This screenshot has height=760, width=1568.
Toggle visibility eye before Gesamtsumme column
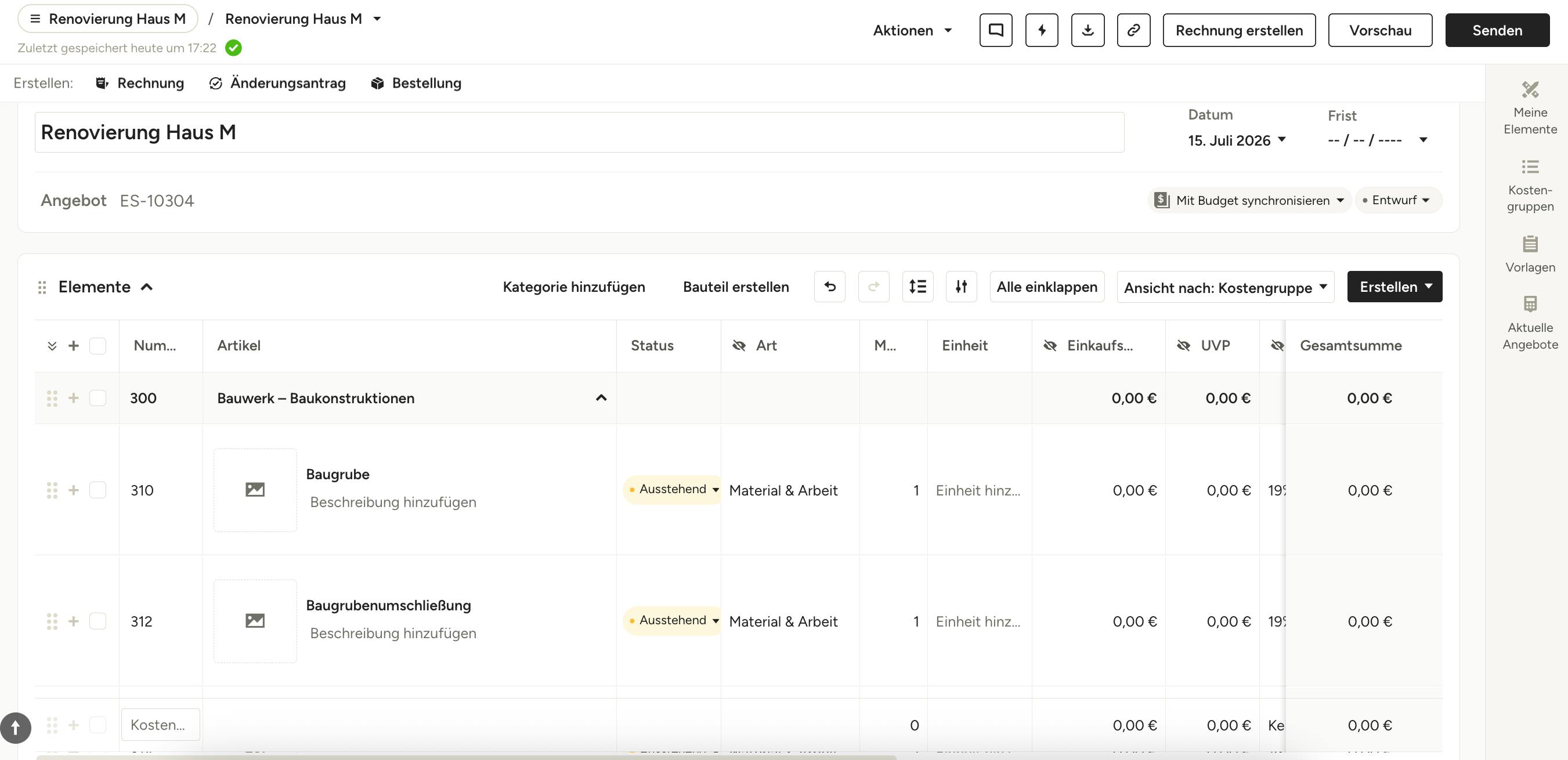click(1277, 346)
